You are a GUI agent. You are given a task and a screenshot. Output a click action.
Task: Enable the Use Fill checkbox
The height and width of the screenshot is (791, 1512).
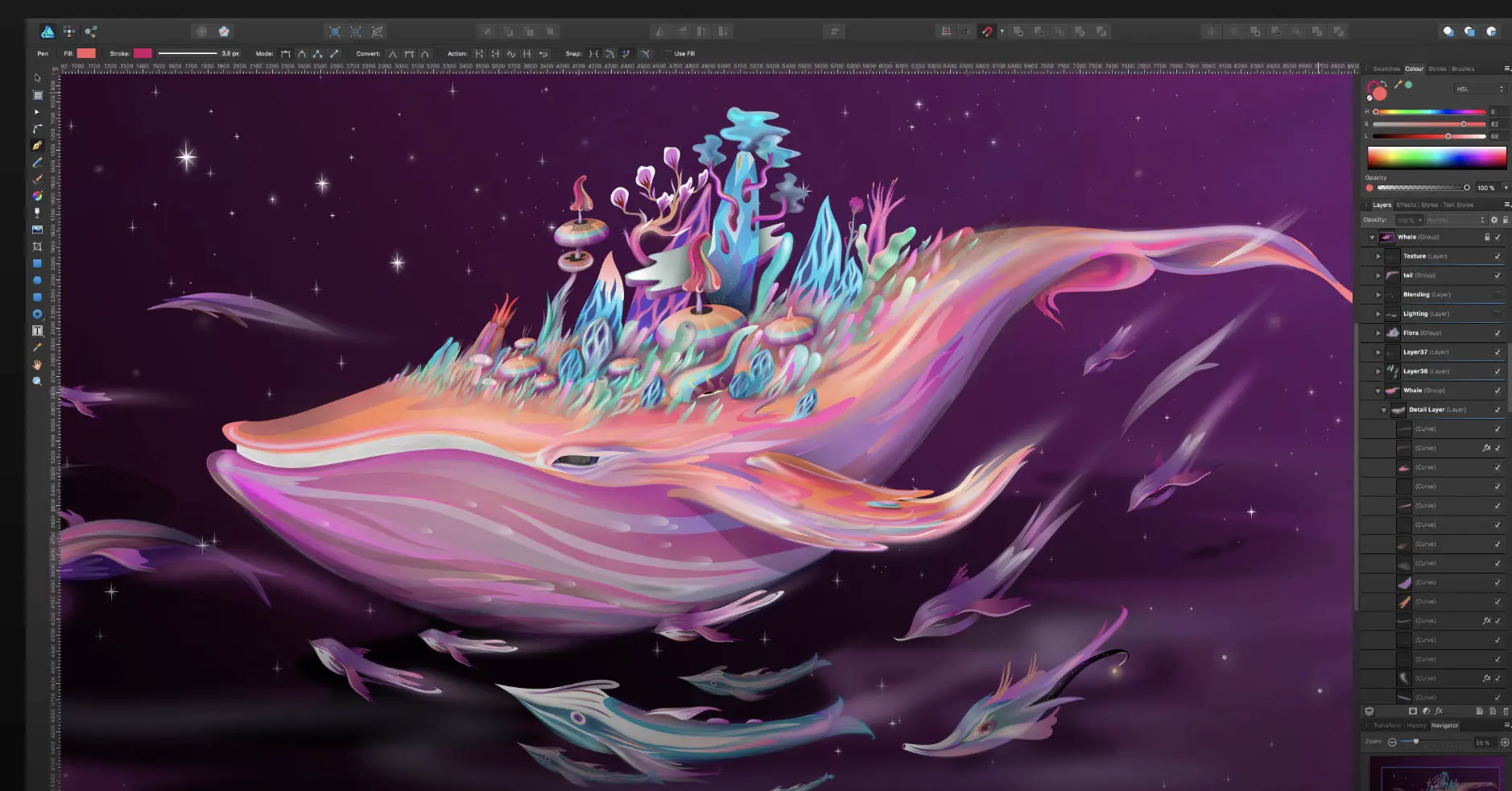tap(668, 54)
